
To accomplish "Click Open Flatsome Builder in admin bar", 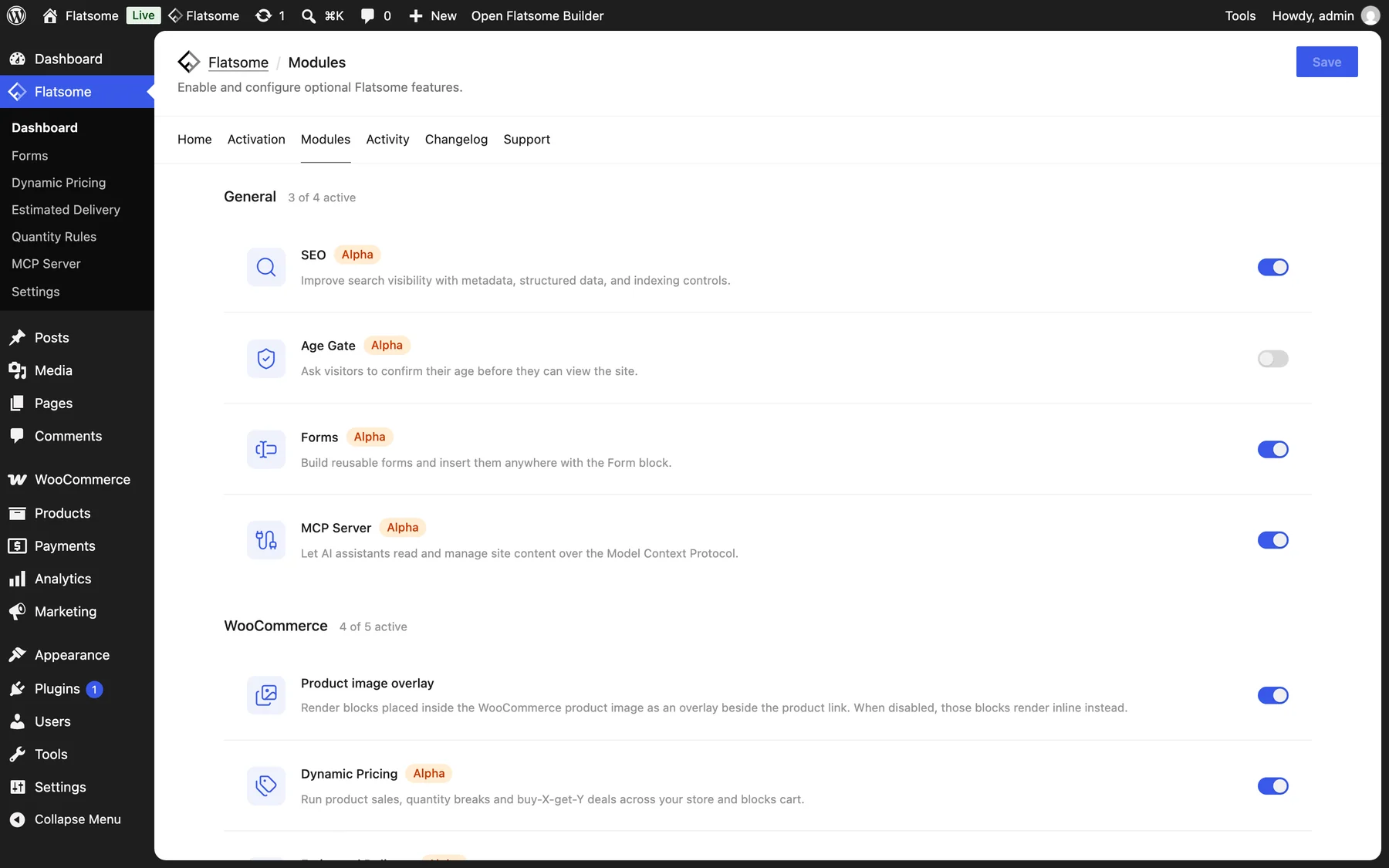I will (537, 15).
